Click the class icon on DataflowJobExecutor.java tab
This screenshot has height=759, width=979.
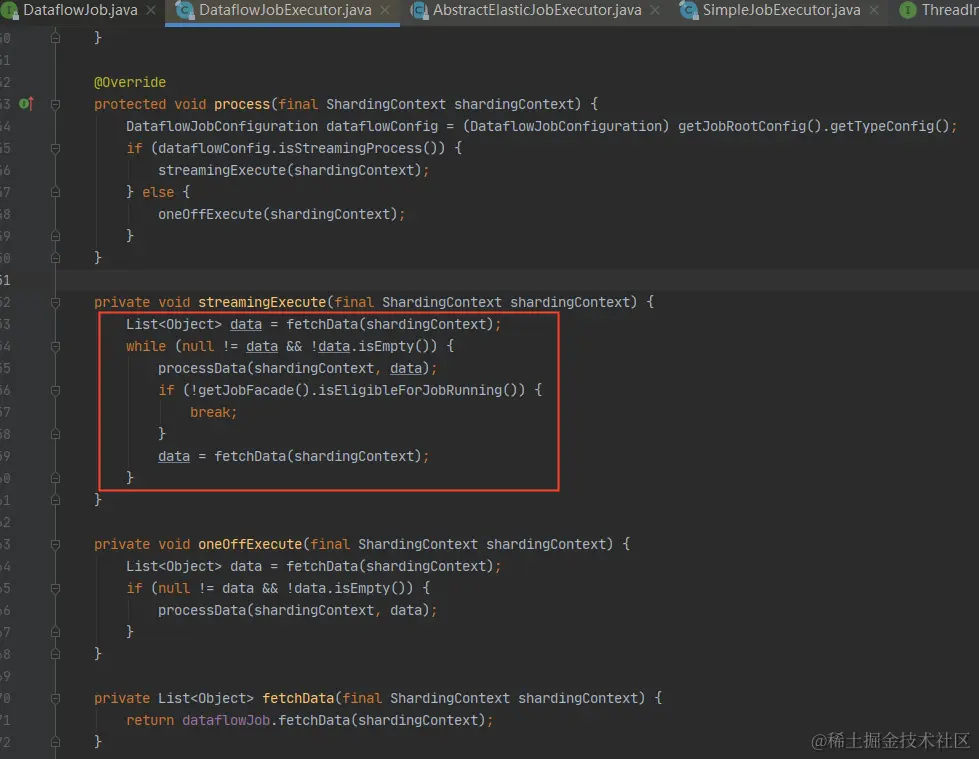(184, 10)
